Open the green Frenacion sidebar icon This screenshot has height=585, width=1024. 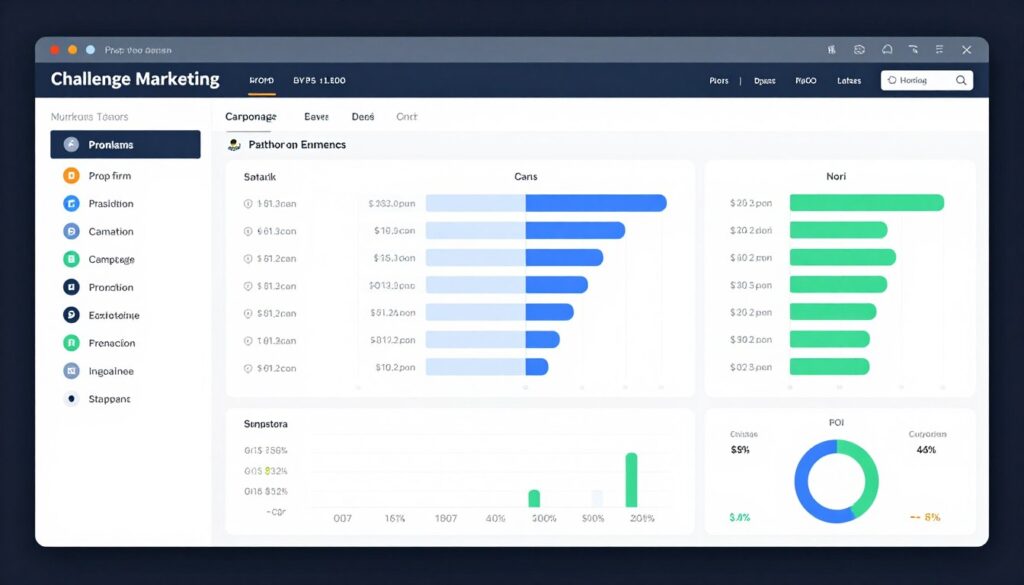click(x=71, y=343)
